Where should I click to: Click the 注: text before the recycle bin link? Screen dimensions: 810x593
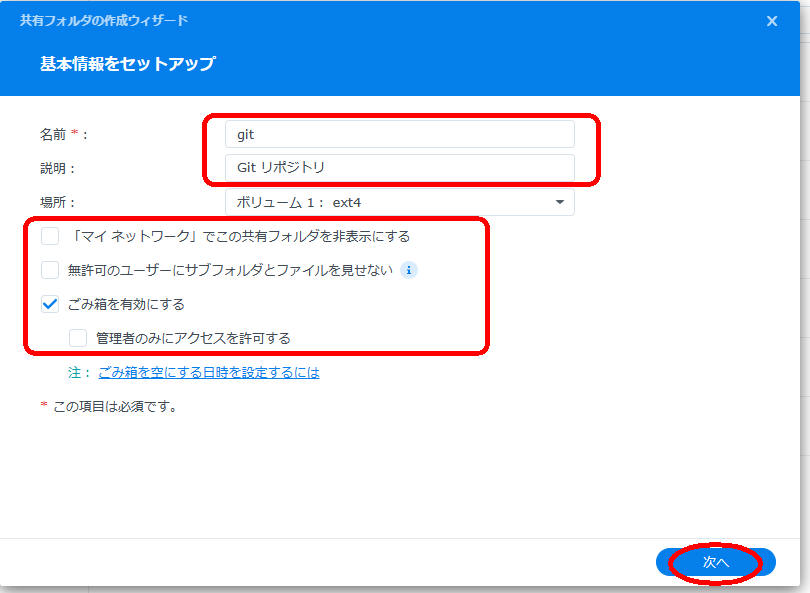tap(79, 372)
